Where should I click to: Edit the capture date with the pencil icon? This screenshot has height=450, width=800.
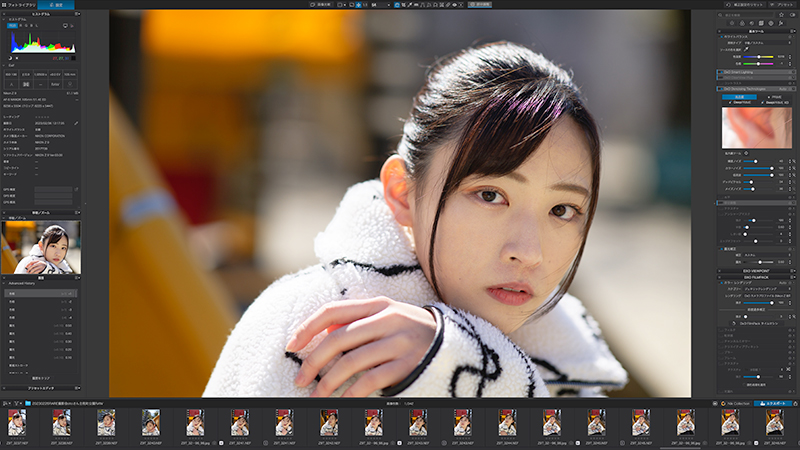76,123
